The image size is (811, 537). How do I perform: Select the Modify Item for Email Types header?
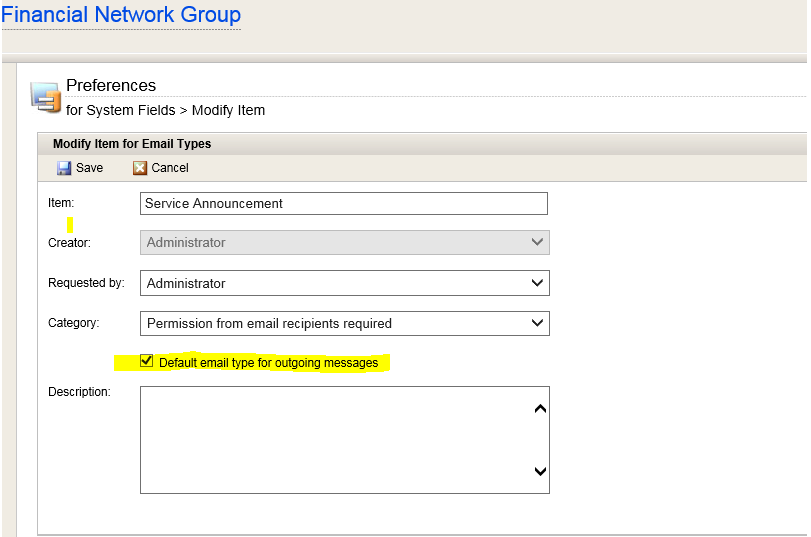pyautogui.click(x=132, y=144)
